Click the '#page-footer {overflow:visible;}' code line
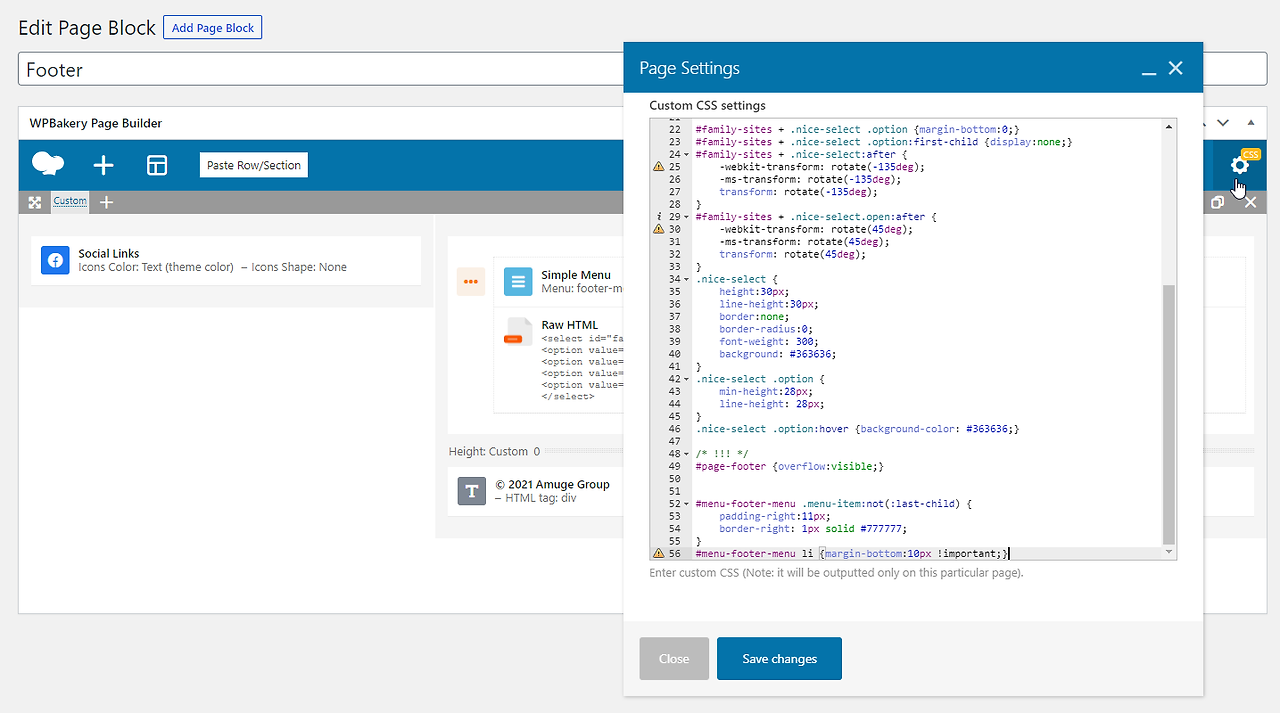The image size is (1280, 713). click(x=789, y=466)
